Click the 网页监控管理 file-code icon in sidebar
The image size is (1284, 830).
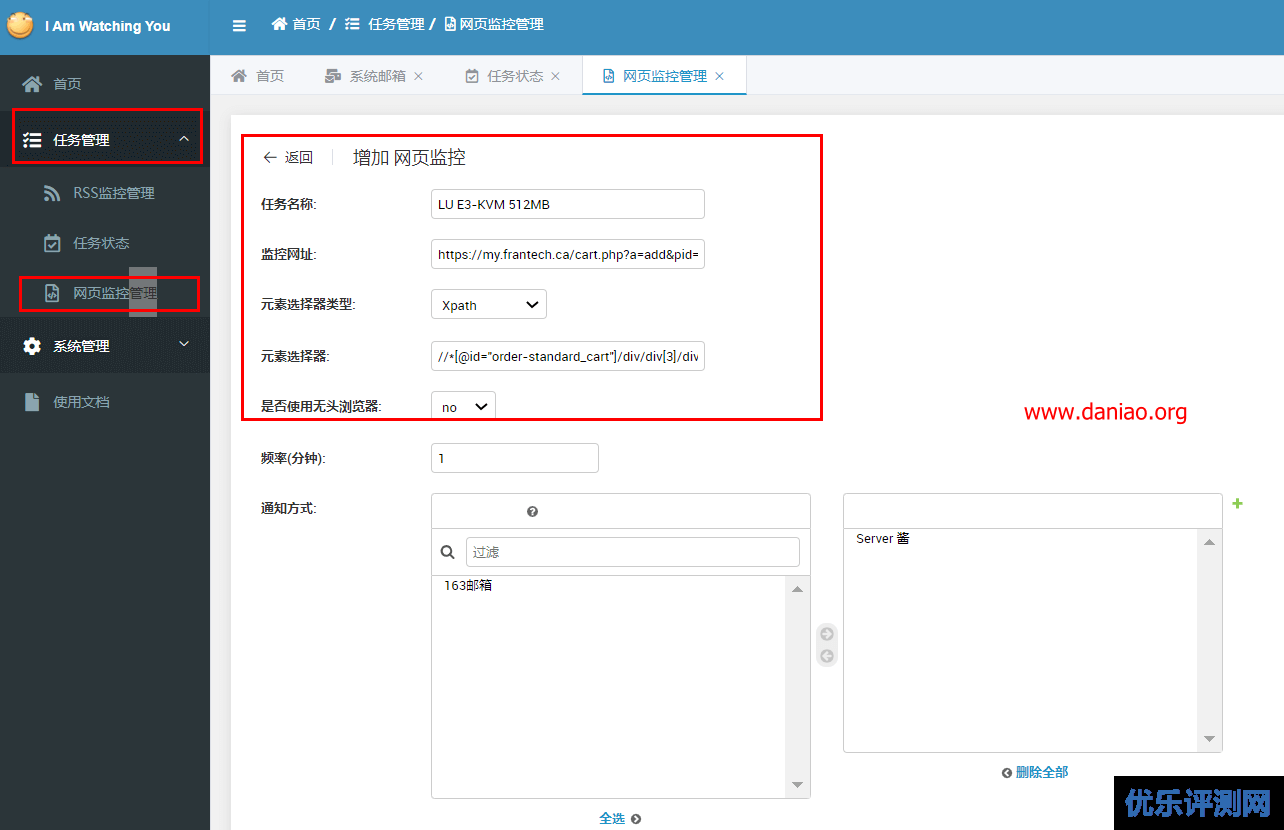[52, 293]
